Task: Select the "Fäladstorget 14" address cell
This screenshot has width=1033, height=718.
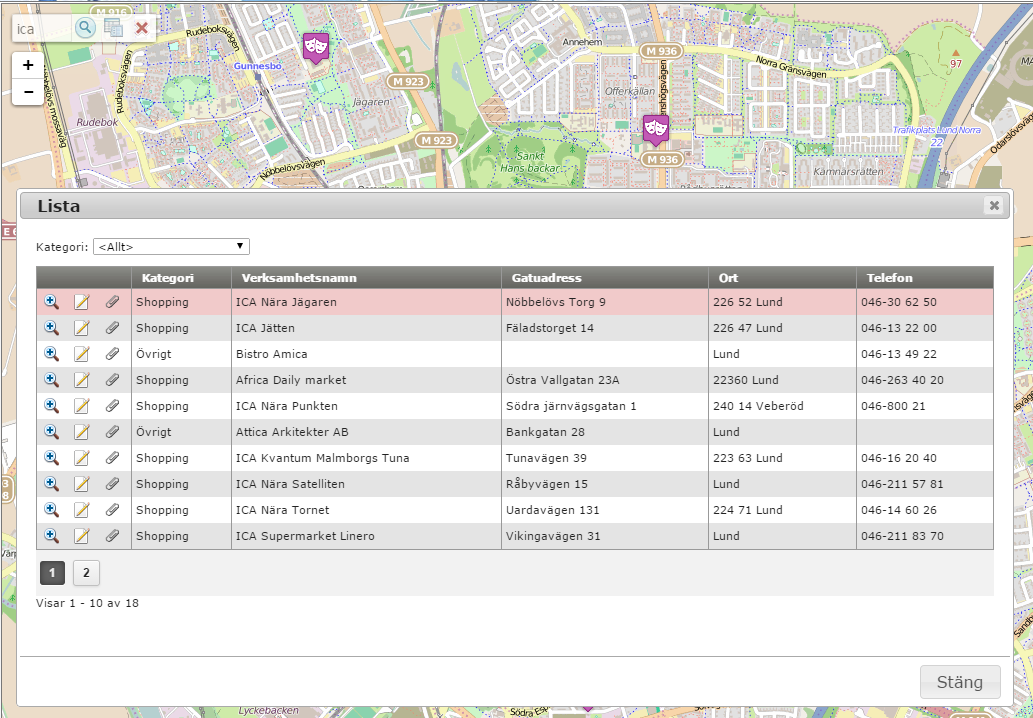Action: coord(605,328)
